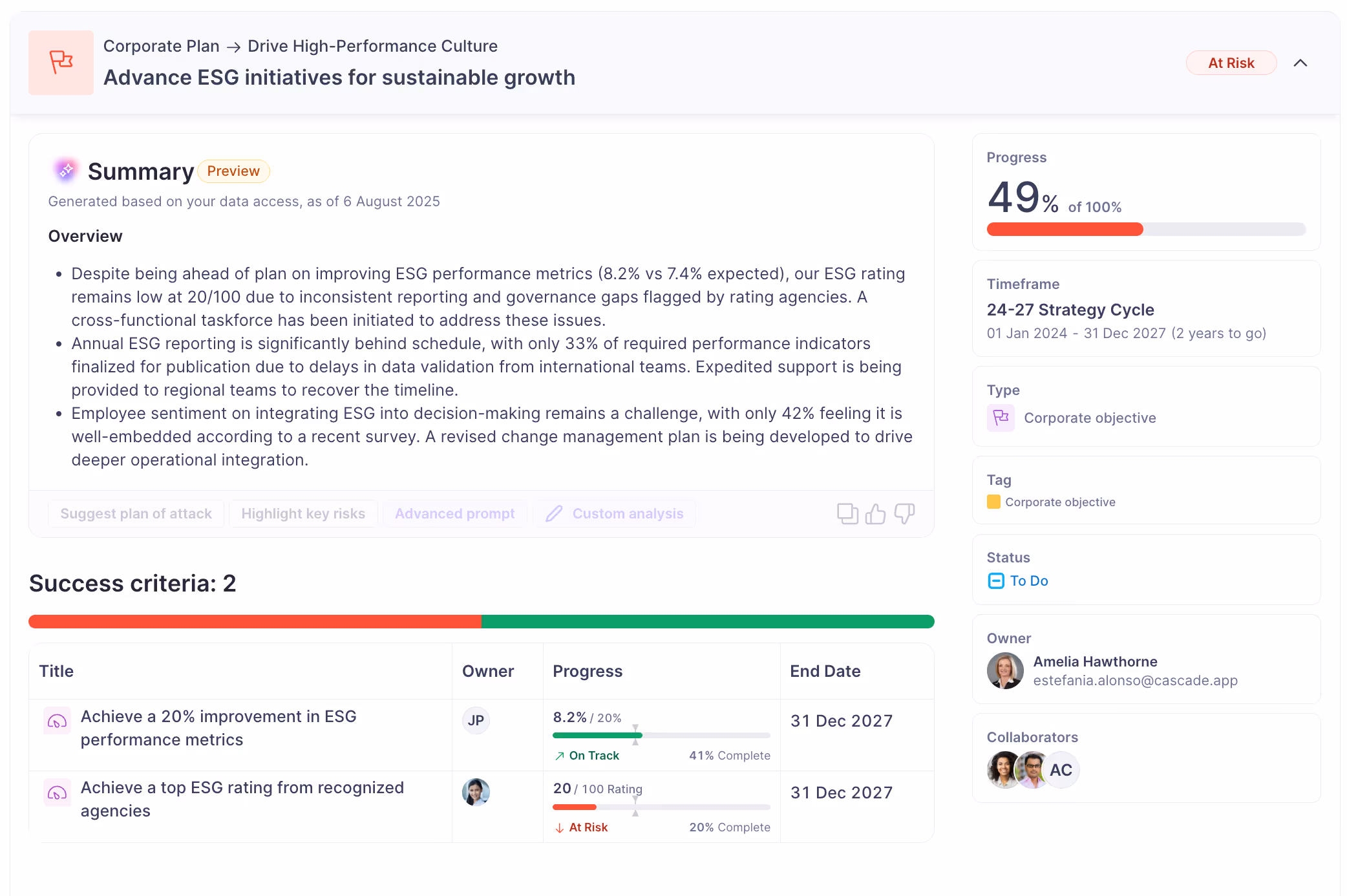Click the Advanced prompt option
The width and height of the screenshot is (1347, 896).
454,513
